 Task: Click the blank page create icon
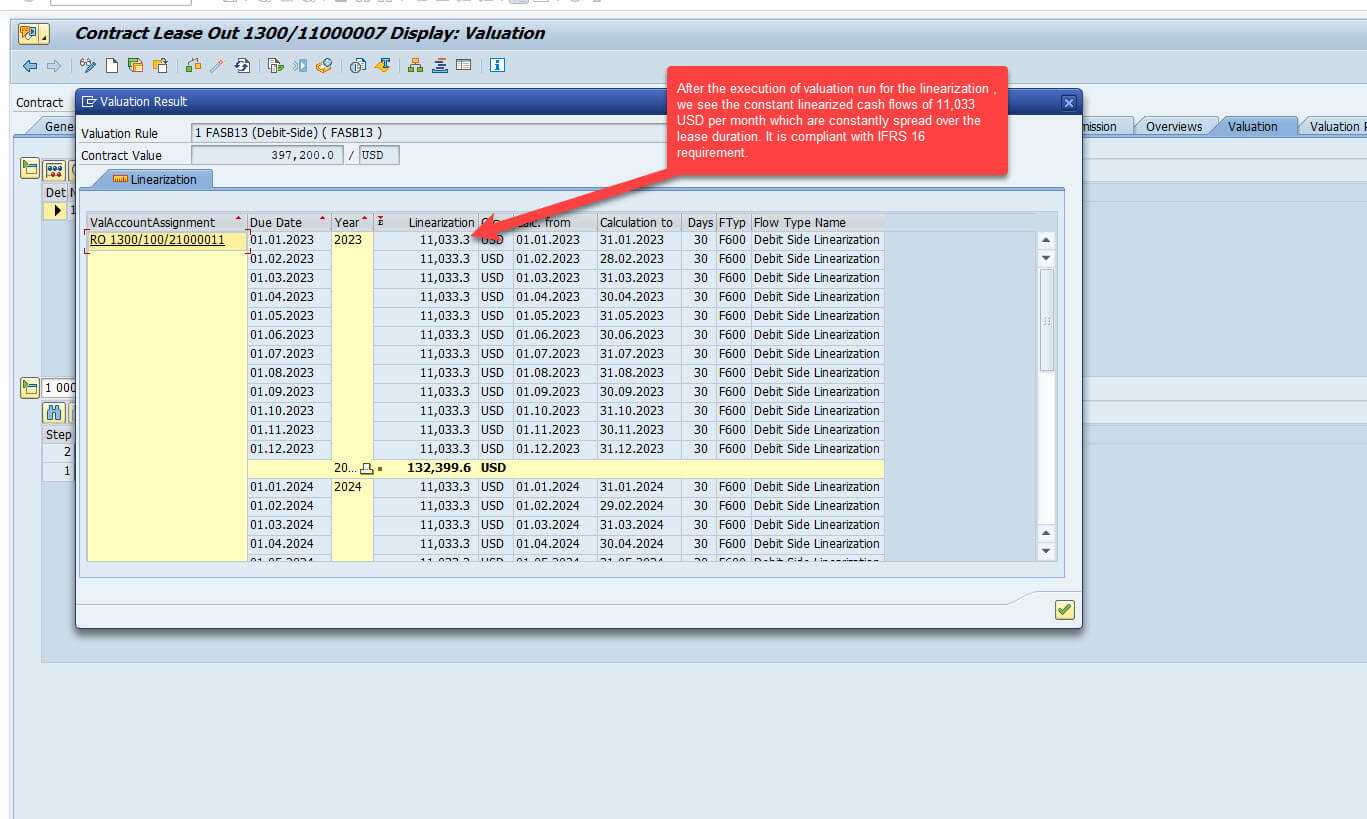tap(112, 66)
